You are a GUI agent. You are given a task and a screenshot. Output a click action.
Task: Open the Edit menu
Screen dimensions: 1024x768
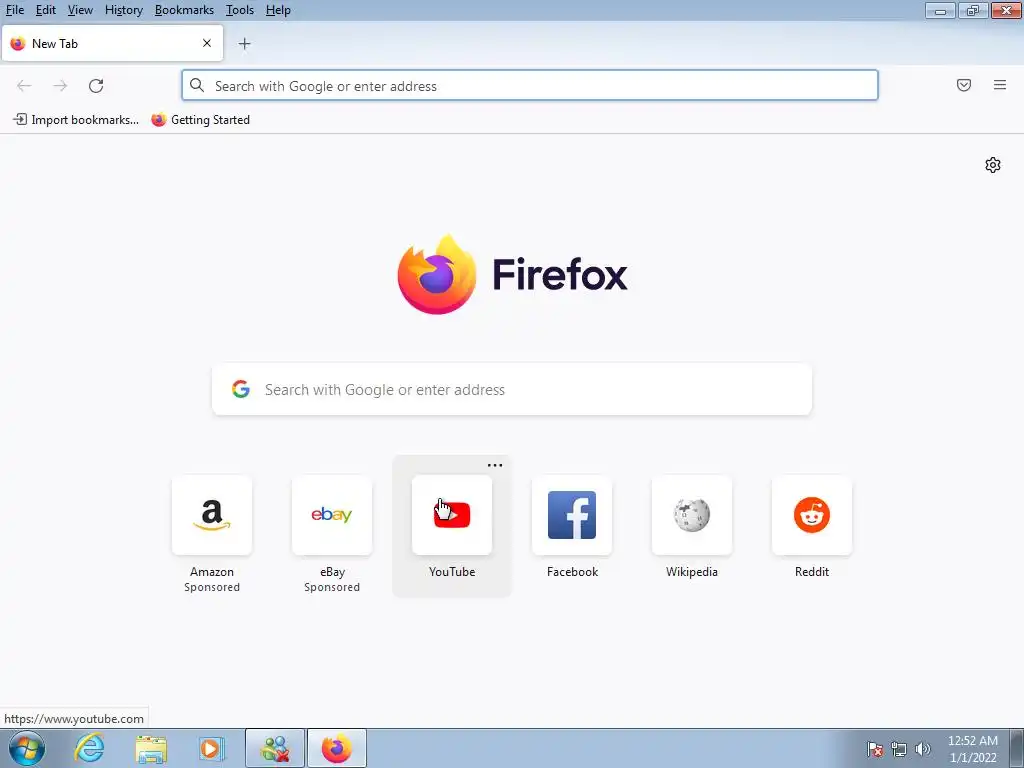pos(46,10)
